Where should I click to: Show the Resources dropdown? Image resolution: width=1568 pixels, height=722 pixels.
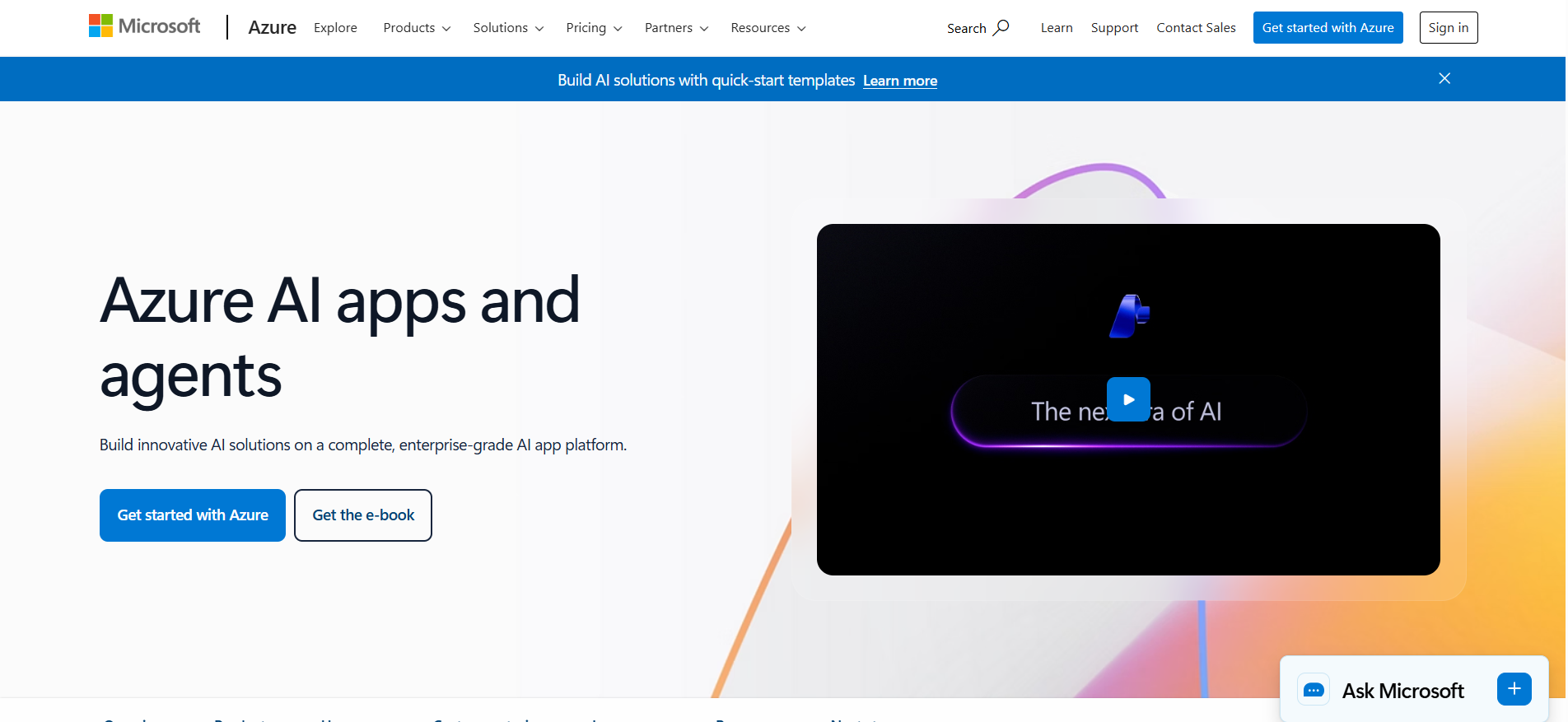[x=768, y=28]
